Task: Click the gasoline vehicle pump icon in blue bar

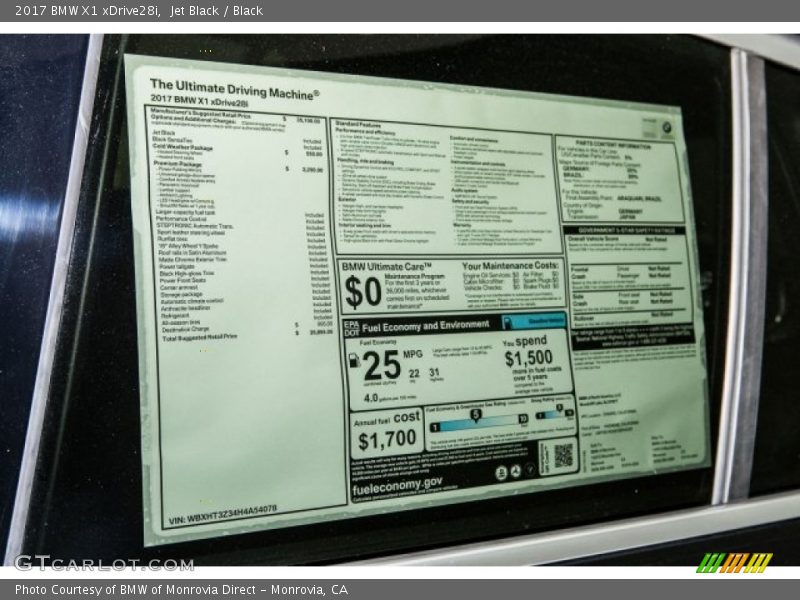Action: pos(509,322)
